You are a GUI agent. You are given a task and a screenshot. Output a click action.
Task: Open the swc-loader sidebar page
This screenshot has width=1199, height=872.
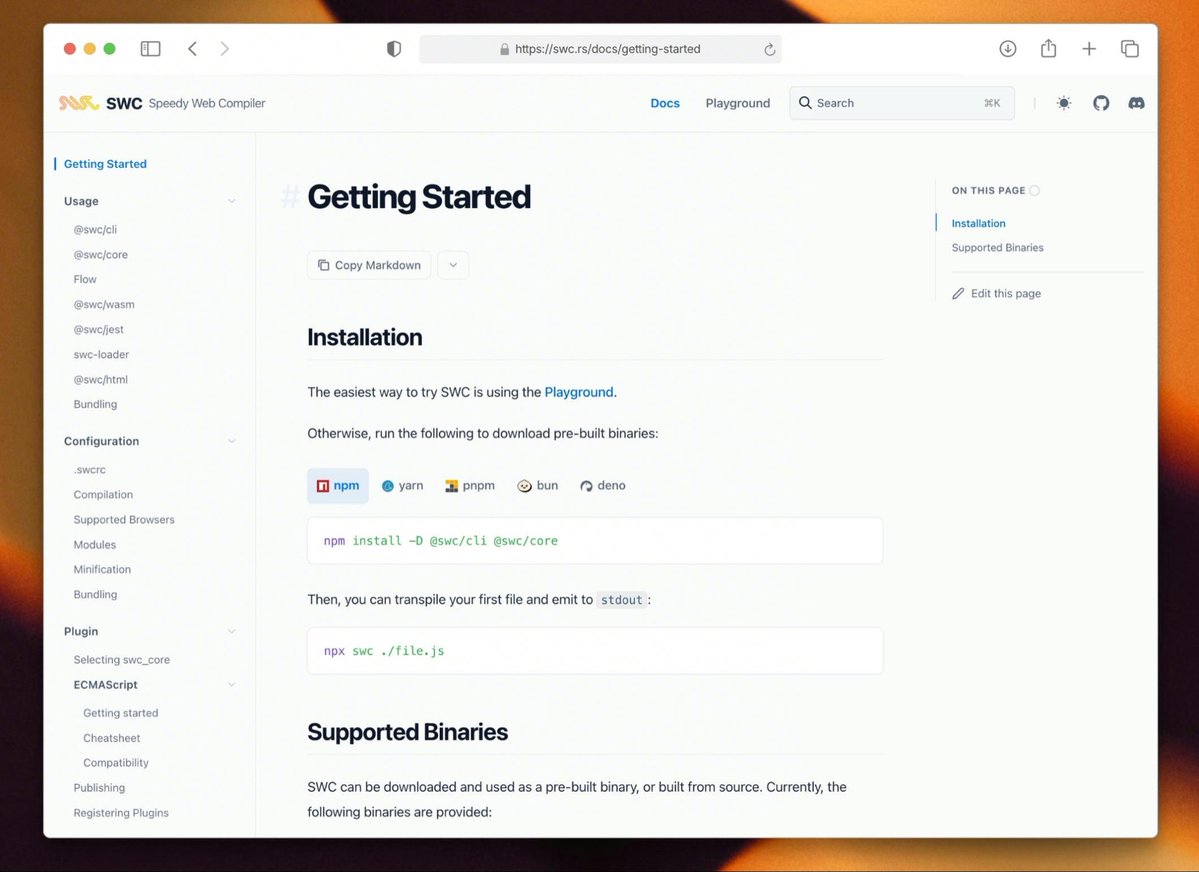tap(101, 354)
